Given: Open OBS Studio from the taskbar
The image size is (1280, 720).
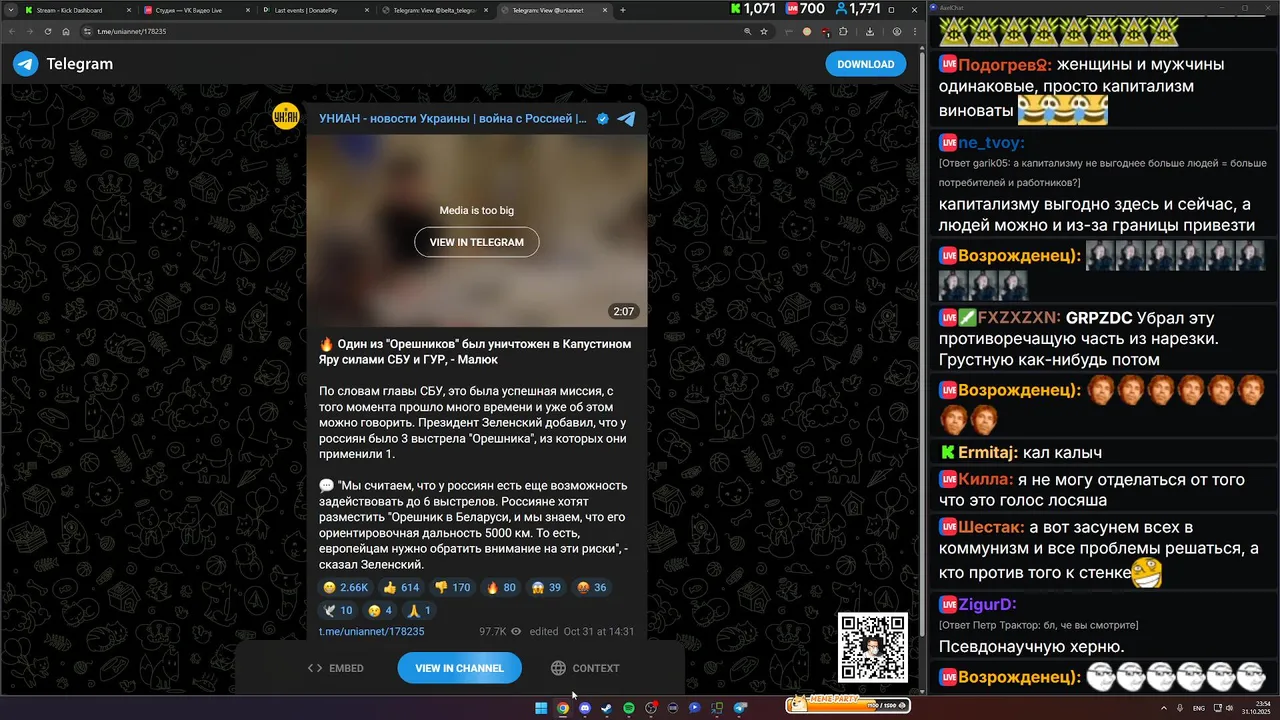Looking at the screenshot, I should coord(651,708).
